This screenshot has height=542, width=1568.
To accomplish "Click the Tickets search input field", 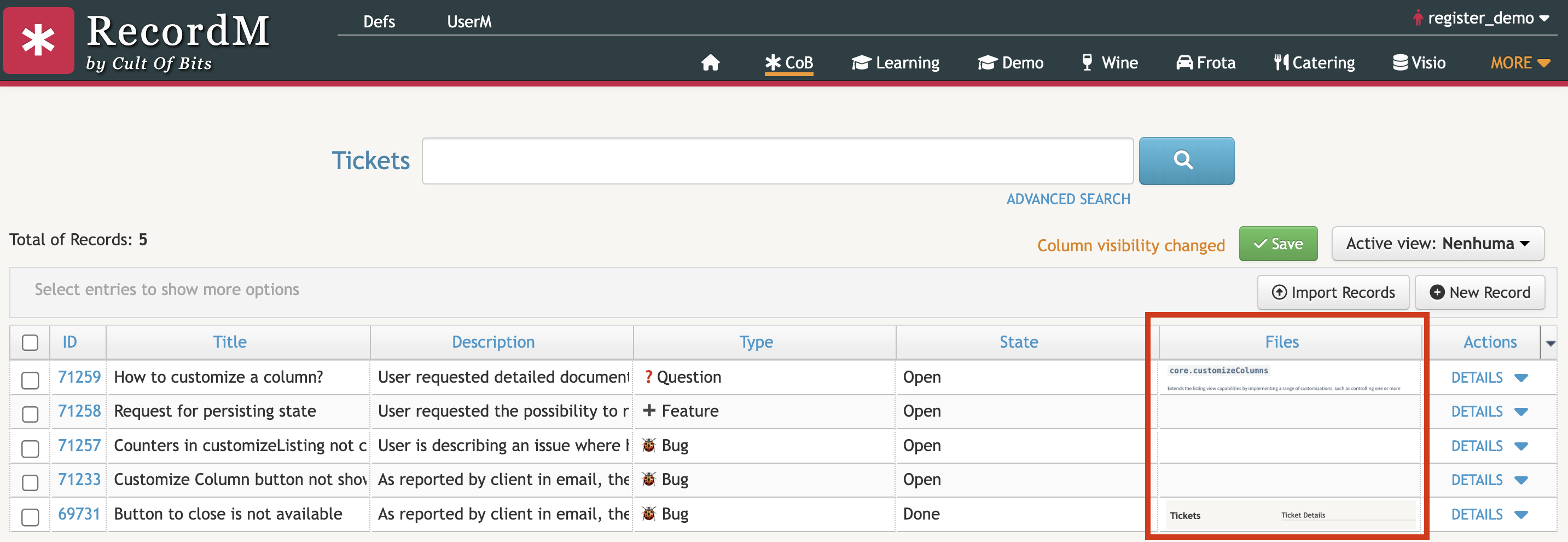I will (x=777, y=161).
